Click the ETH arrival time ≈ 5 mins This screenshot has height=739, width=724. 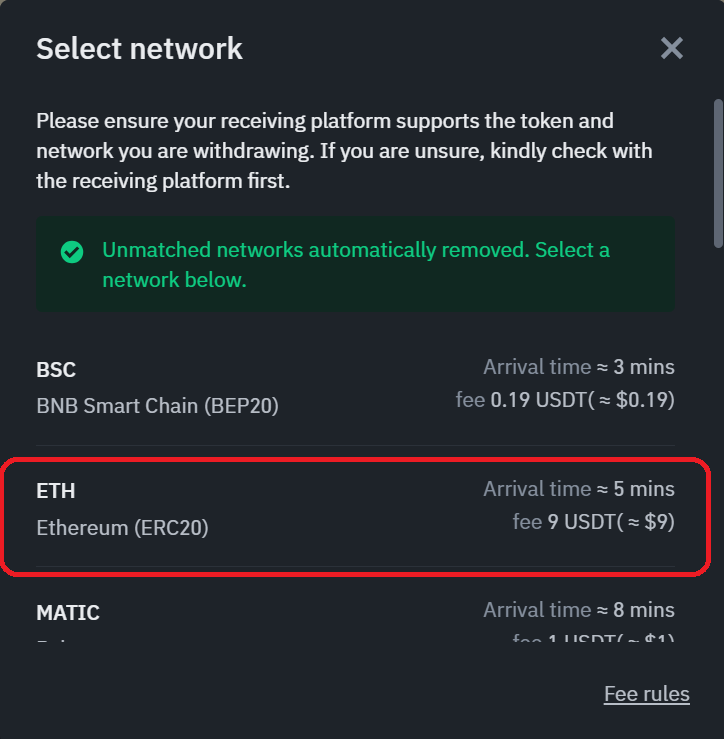click(579, 489)
